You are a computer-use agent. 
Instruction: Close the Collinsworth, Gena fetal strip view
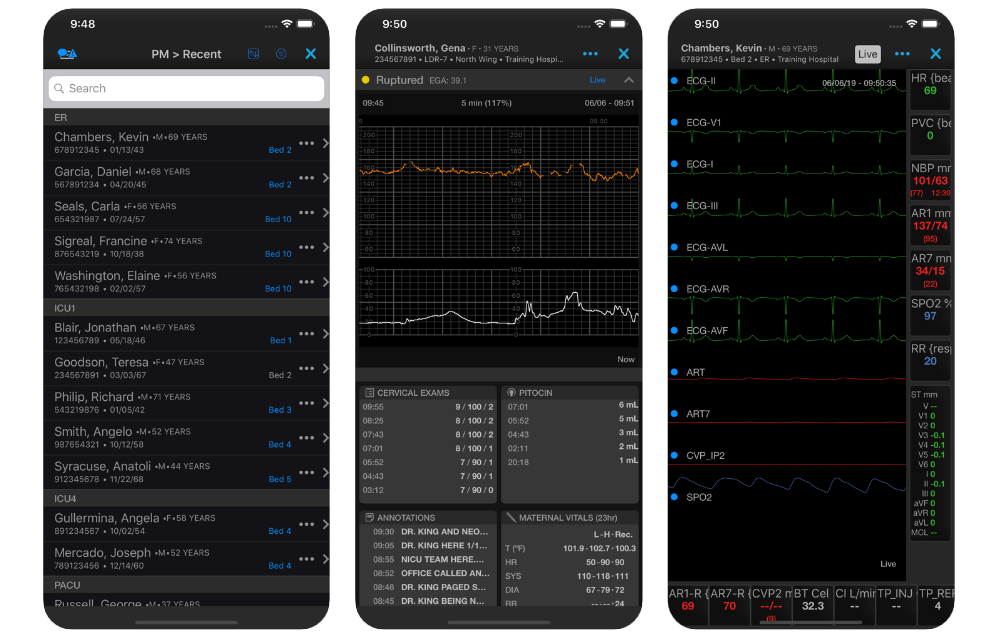[624, 54]
